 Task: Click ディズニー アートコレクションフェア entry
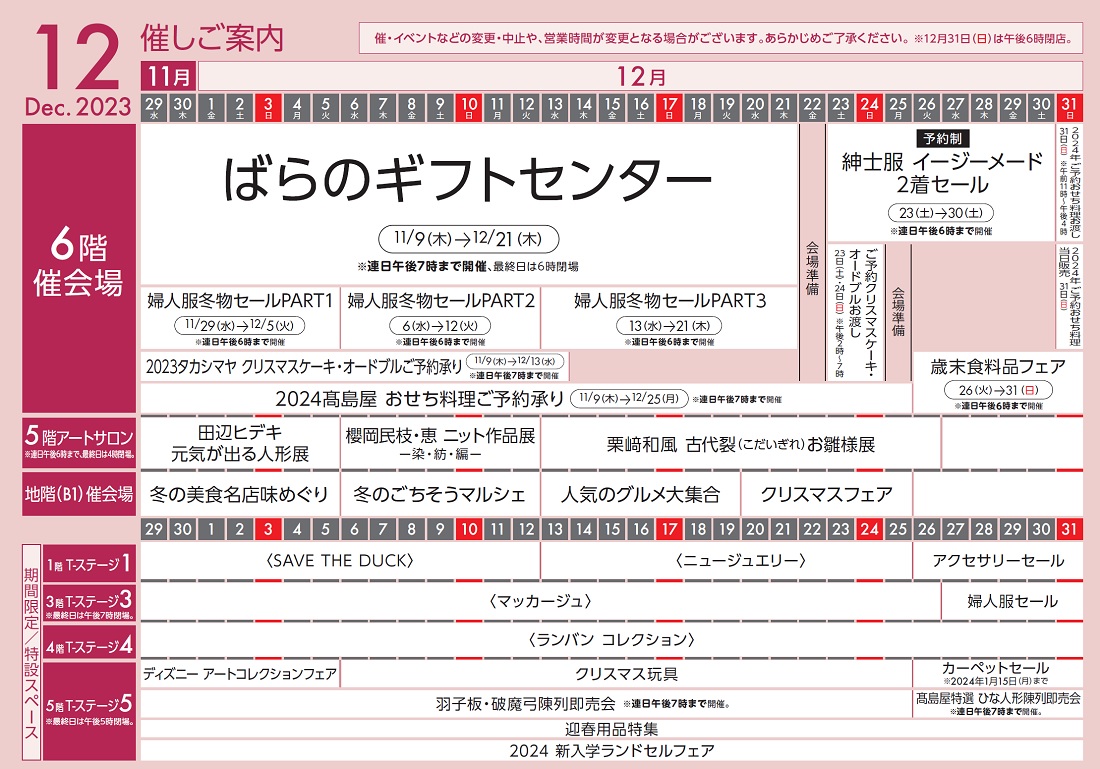click(x=240, y=674)
